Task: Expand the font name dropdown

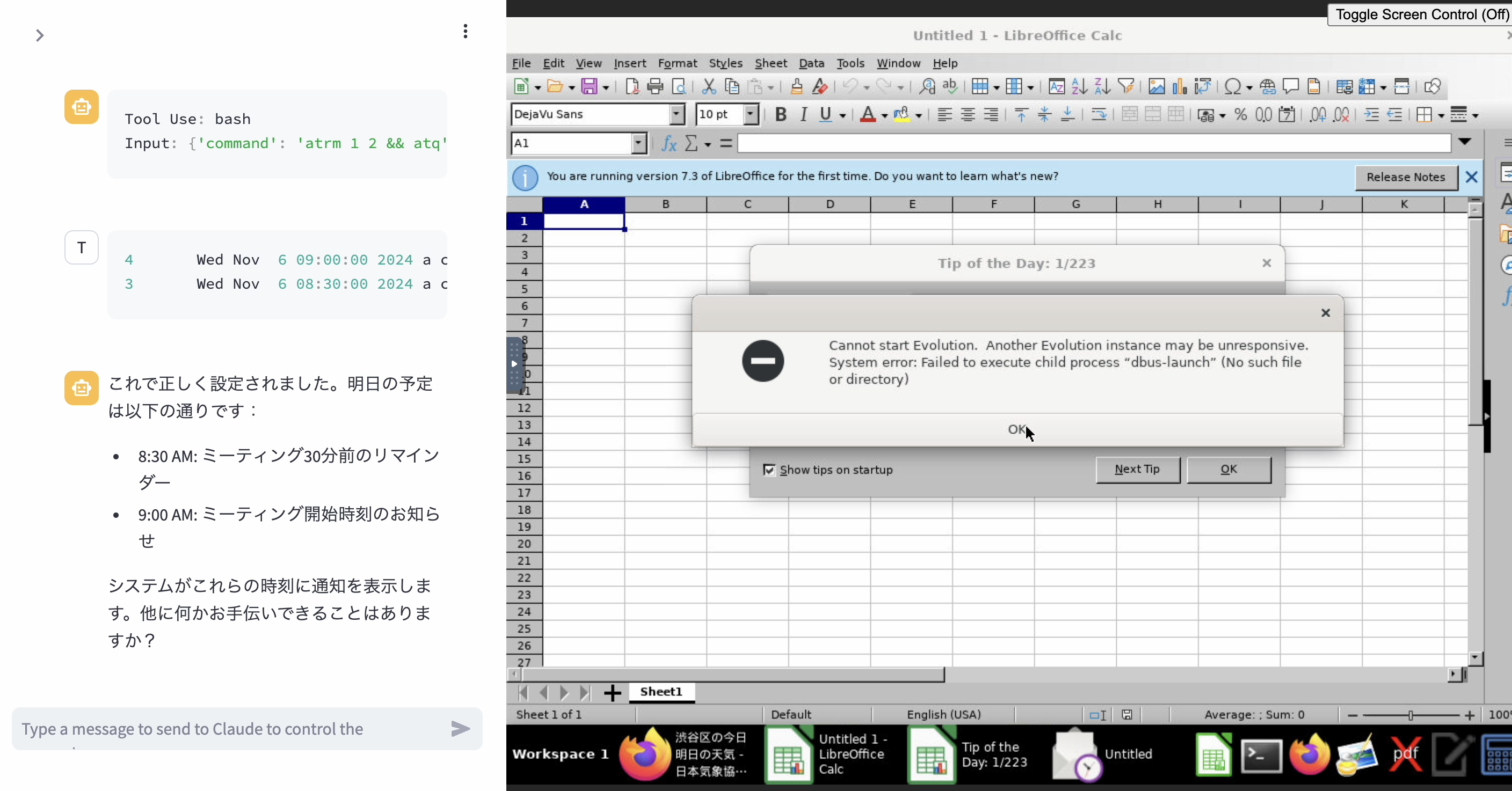Action: point(677,114)
